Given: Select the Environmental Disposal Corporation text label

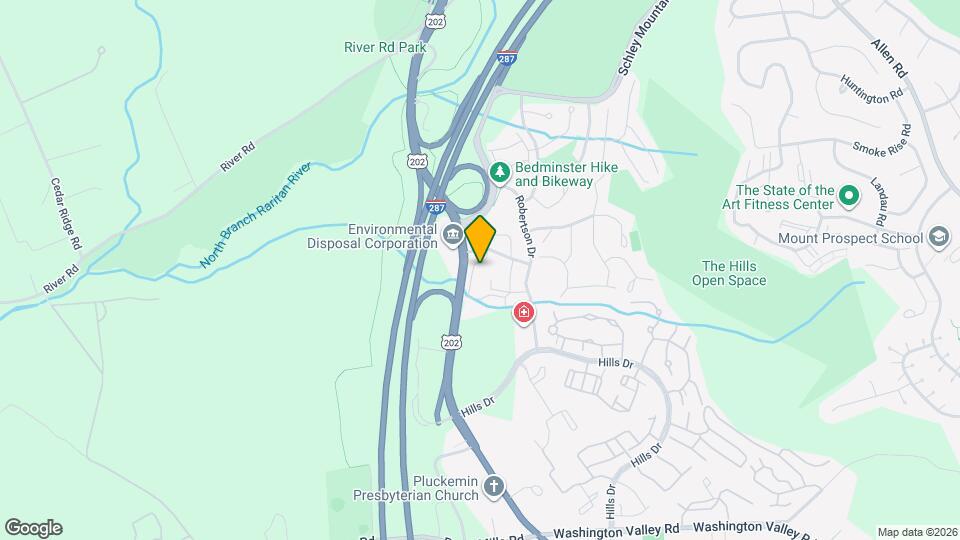Looking at the screenshot, I should tap(372, 236).
